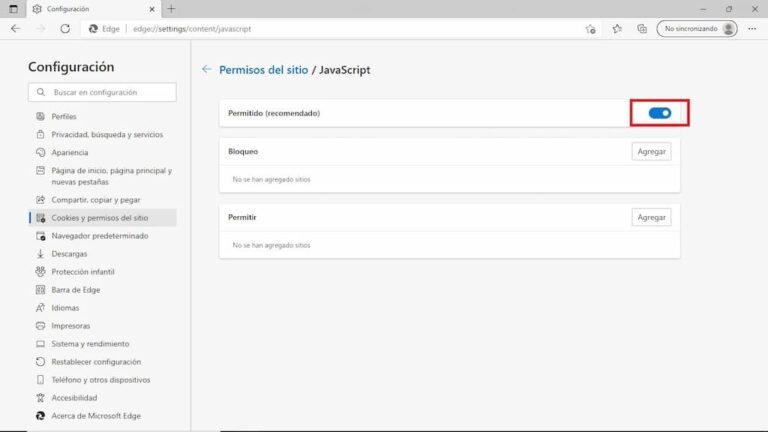
Task: Click the Accesibilidad person icon
Action: pos(40,398)
